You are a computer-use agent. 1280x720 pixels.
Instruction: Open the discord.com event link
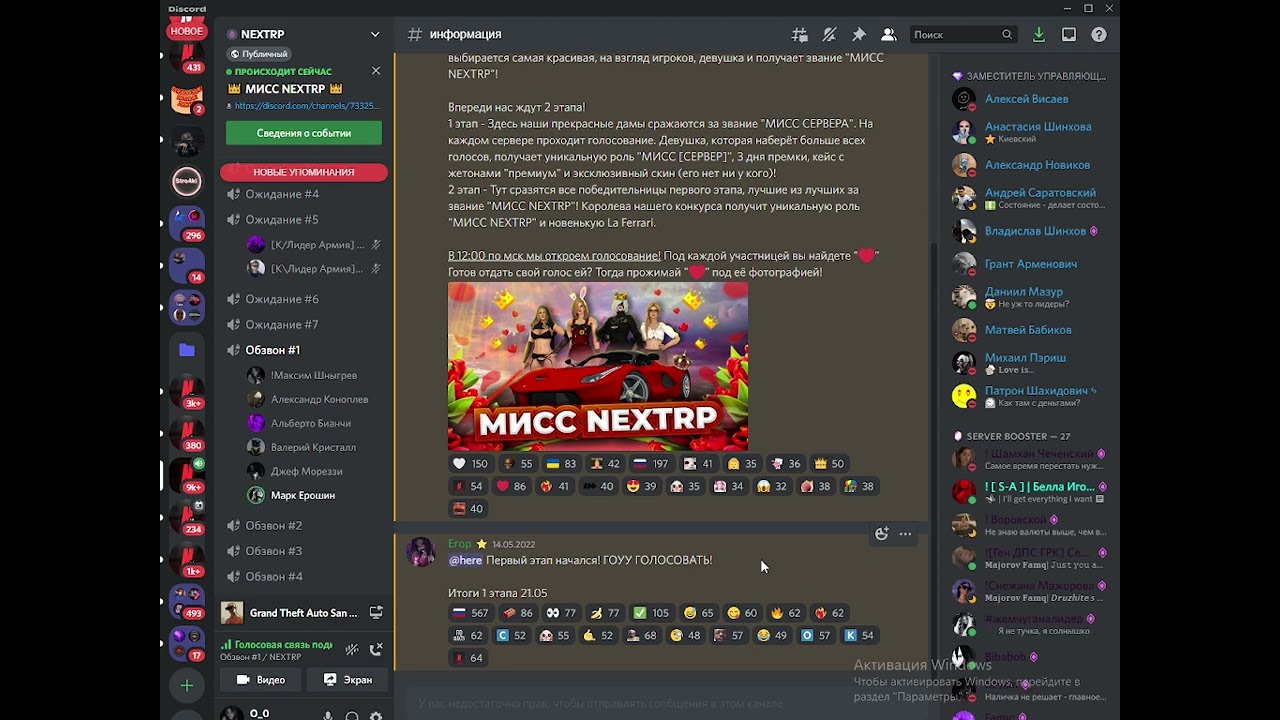[x=307, y=105]
